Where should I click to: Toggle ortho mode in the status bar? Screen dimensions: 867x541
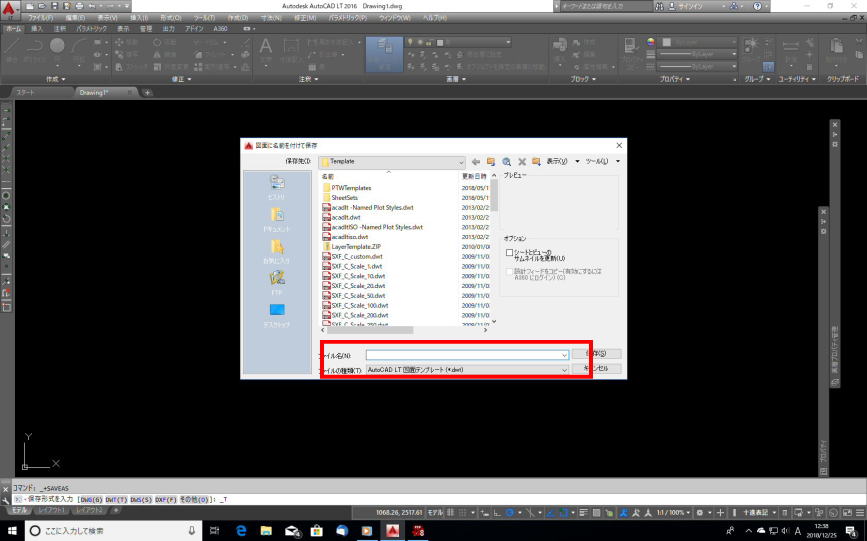tap(497, 513)
